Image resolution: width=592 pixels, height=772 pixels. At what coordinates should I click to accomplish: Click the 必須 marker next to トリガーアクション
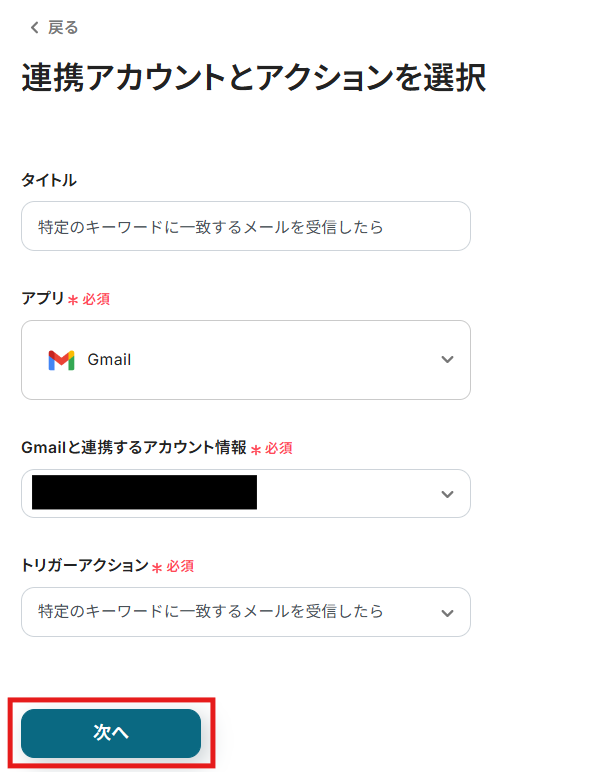[x=180, y=566]
